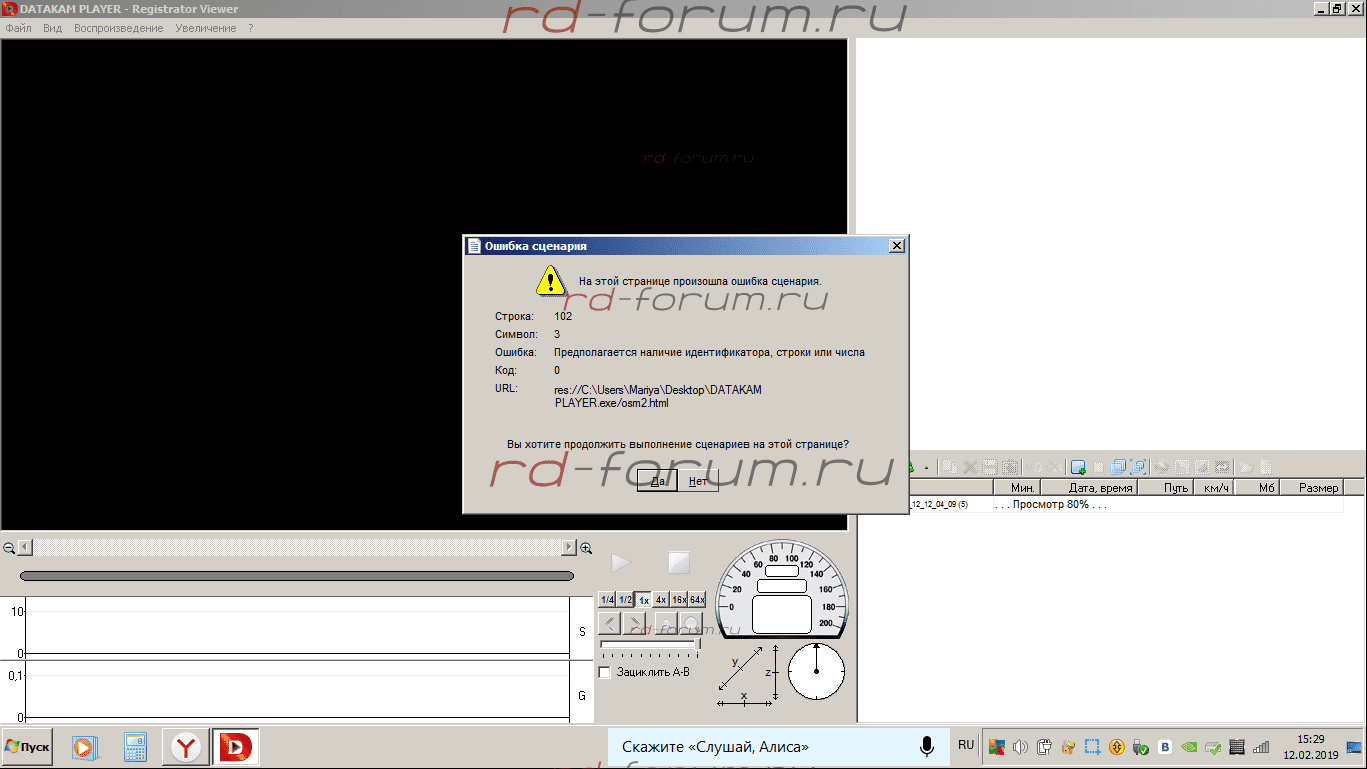1367x769 pixels.
Task: Open Yandex browser from the taskbar
Action: click(x=186, y=747)
